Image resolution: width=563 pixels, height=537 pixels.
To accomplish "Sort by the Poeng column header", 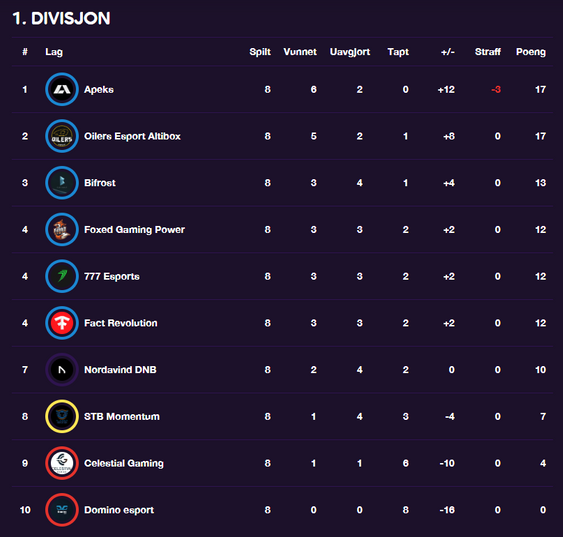I will (531, 52).
